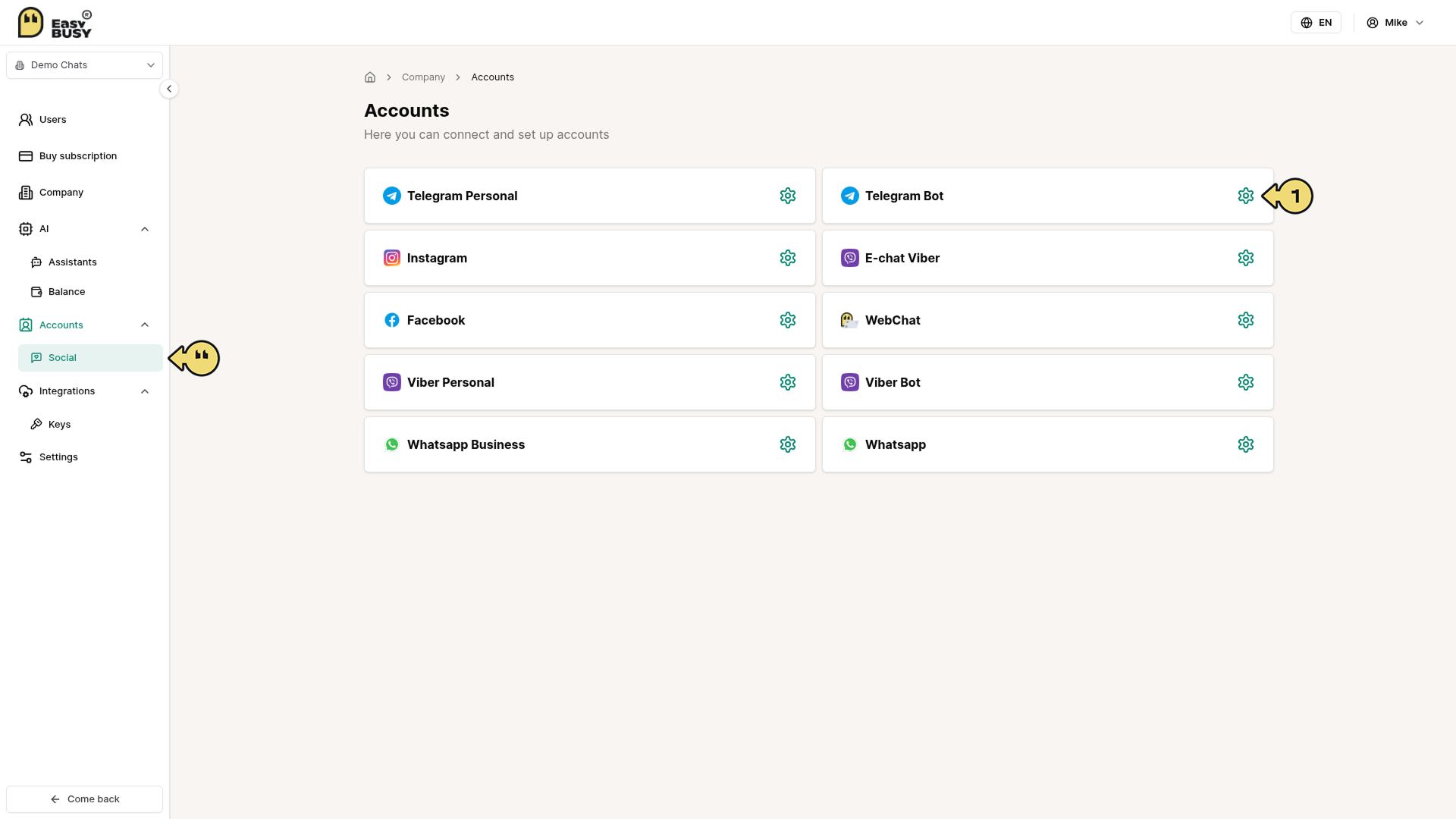Click the Viber Bot card title
The height and width of the screenshot is (819, 1456).
tap(893, 382)
